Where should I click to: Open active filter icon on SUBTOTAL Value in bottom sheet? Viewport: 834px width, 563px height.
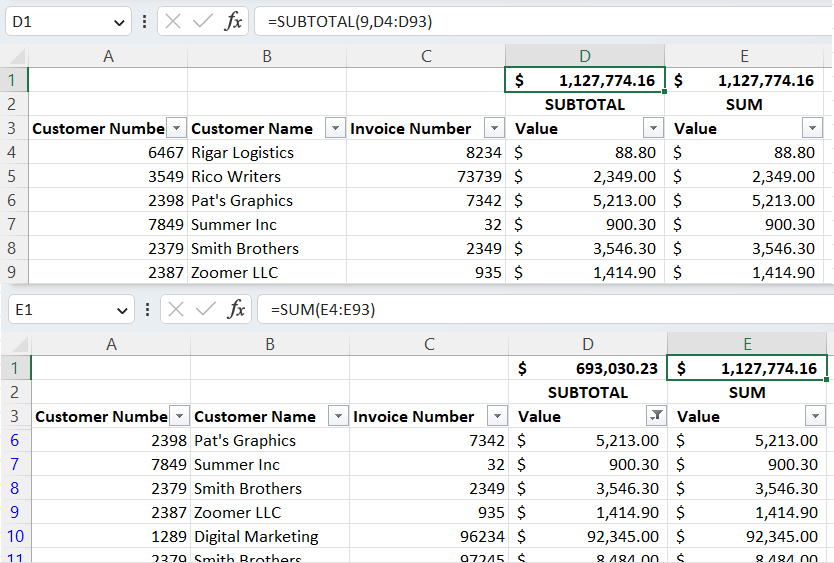(656, 416)
